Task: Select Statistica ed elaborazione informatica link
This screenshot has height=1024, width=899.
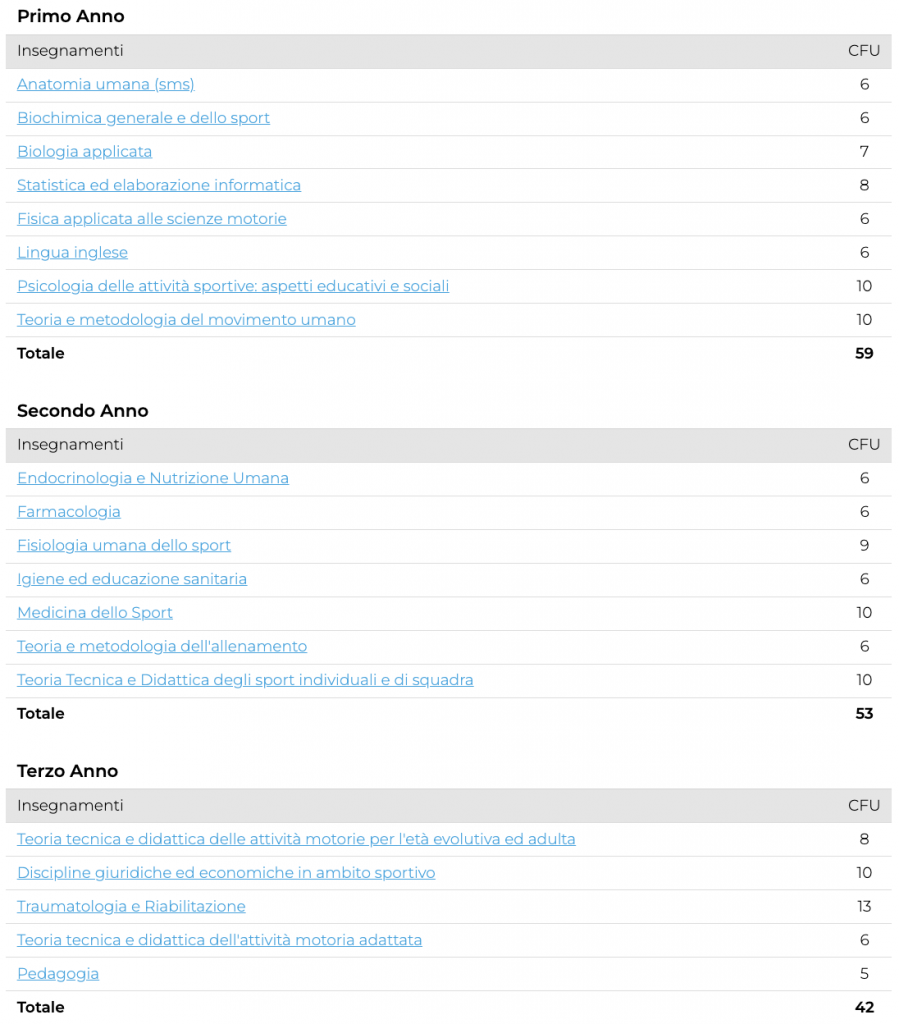Action: click(x=158, y=185)
